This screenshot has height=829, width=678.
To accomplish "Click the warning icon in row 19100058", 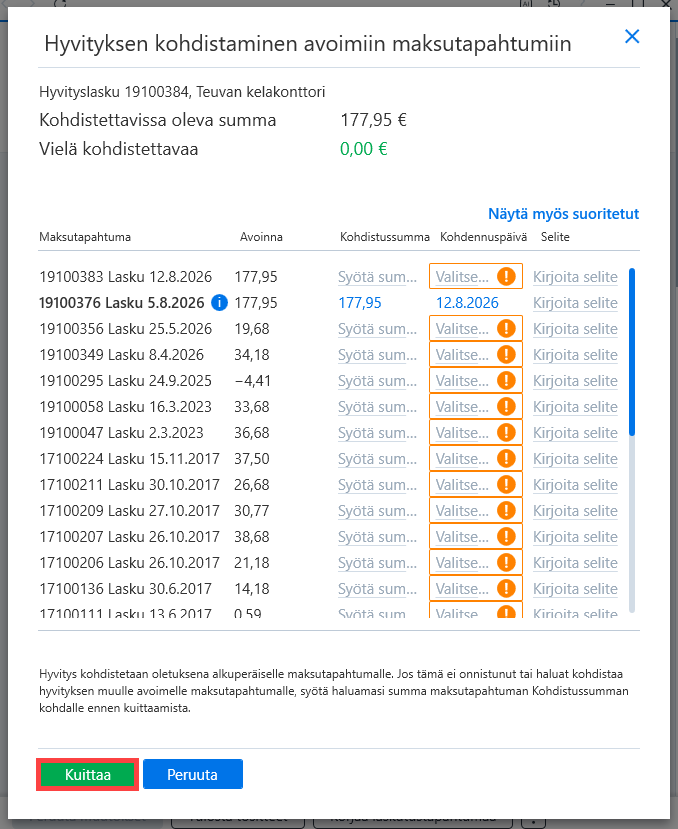I will tap(506, 407).
